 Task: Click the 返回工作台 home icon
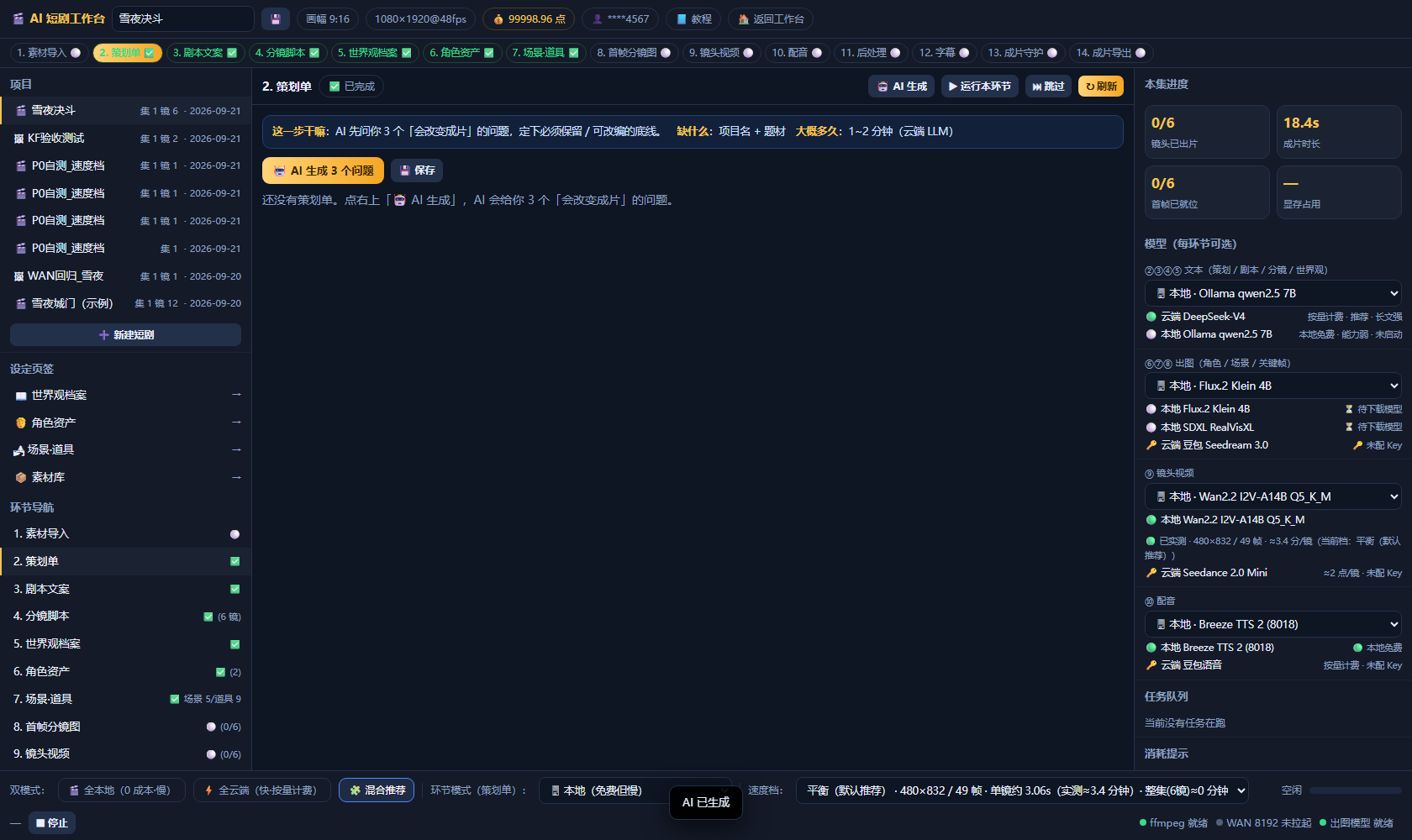pyautogui.click(x=743, y=19)
